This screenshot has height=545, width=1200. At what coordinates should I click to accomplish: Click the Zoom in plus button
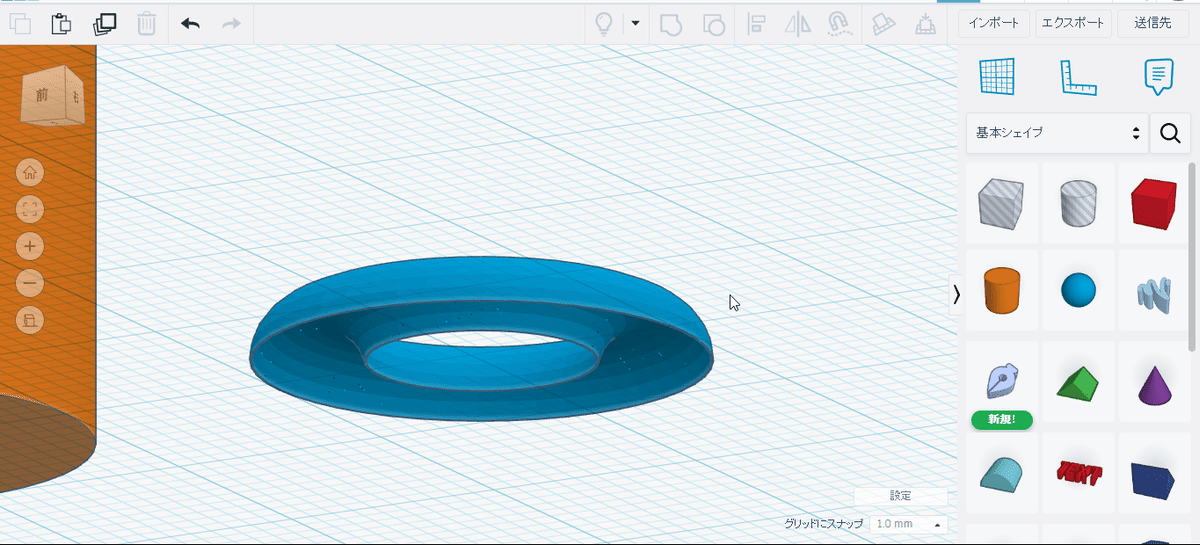click(x=30, y=246)
